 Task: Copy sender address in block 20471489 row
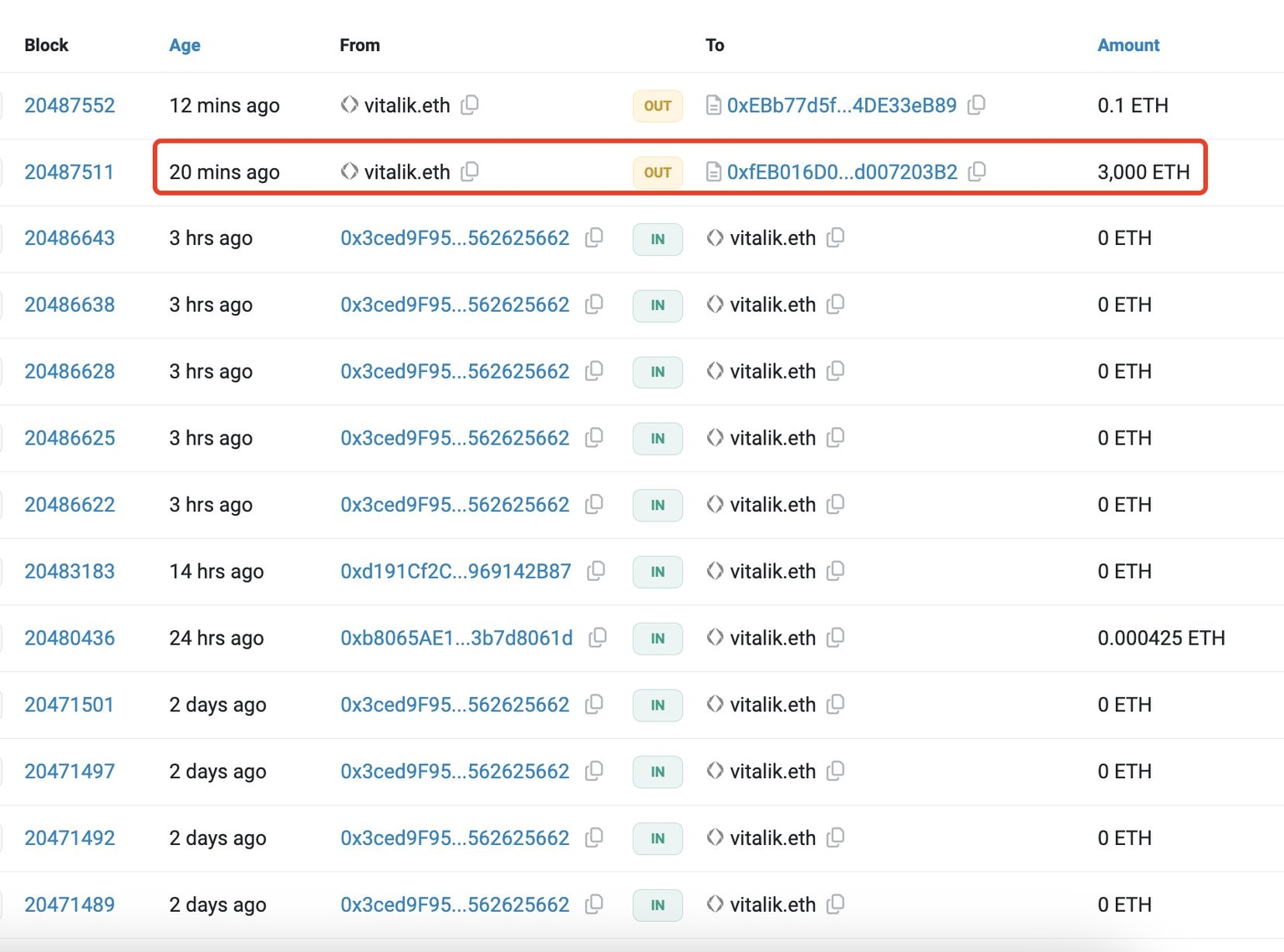[x=594, y=904]
